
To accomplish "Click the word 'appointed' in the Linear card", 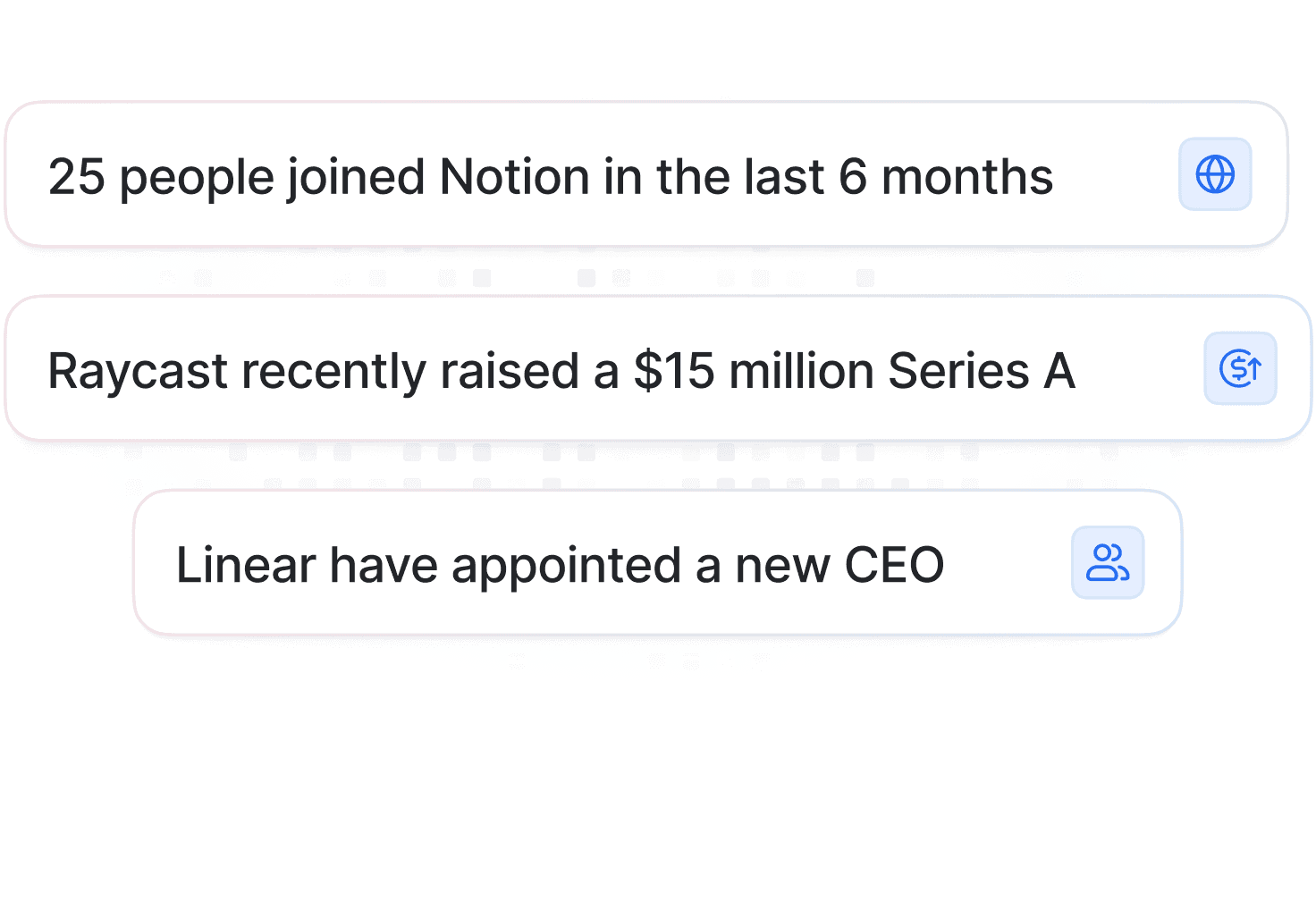I will [566, 565].
